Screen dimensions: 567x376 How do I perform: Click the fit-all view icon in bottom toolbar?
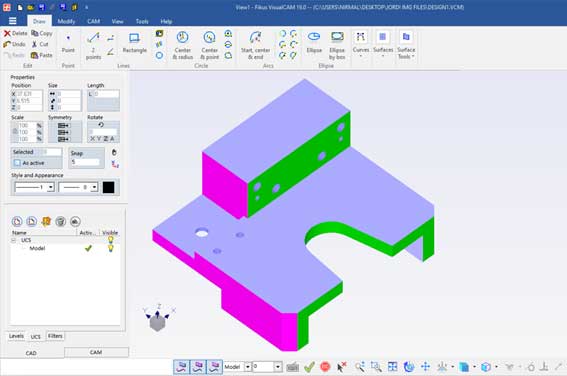(x=392, y=367)
